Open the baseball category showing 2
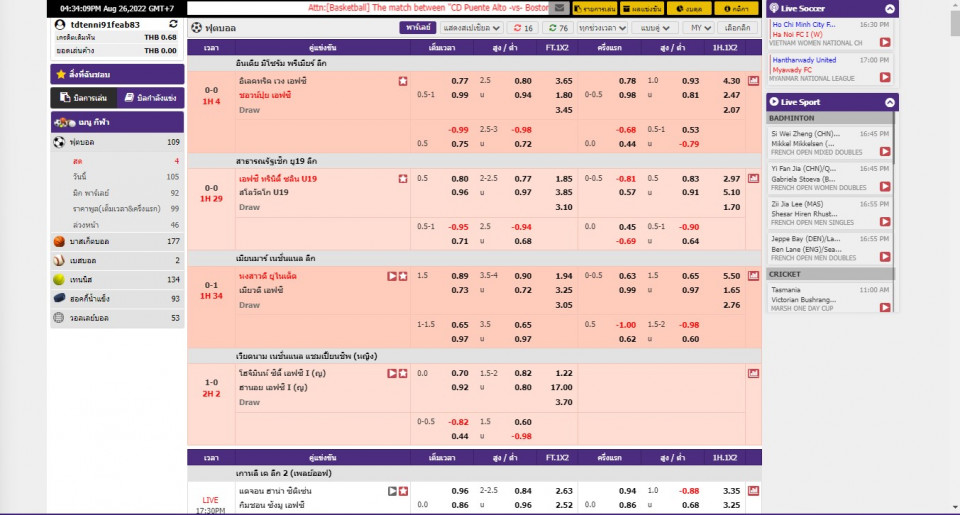This screenshot has height=515, width=960. [117, 260]
